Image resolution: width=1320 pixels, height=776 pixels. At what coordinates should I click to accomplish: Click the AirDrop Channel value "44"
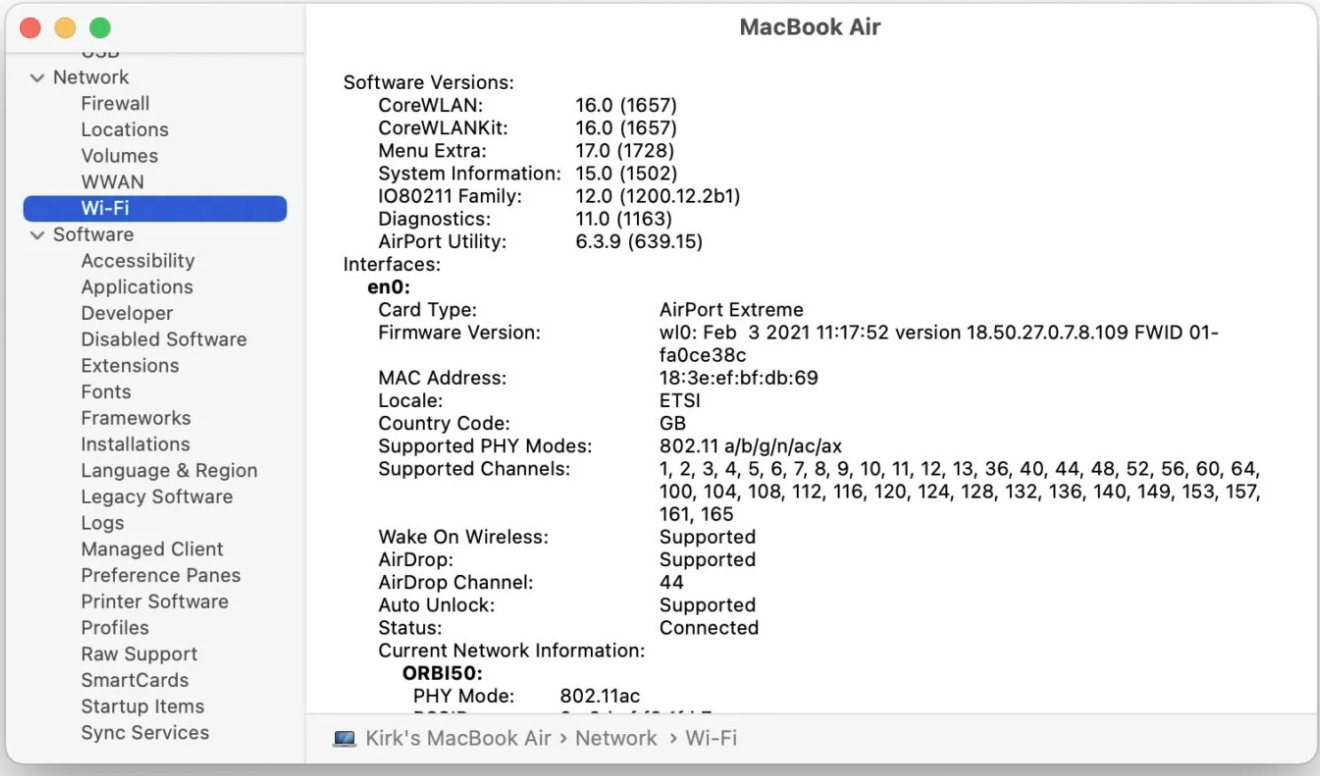tap(672, 582)
